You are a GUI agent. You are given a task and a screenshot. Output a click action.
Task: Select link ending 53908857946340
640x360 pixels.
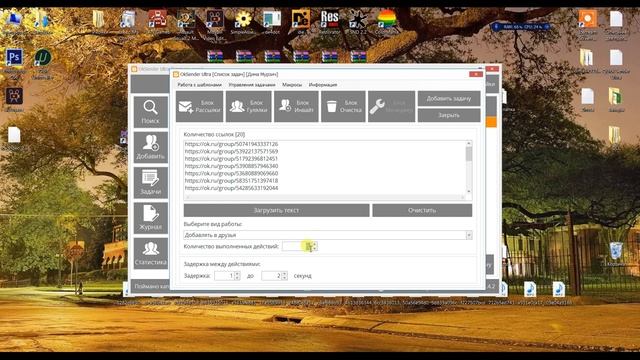point(231,166)
